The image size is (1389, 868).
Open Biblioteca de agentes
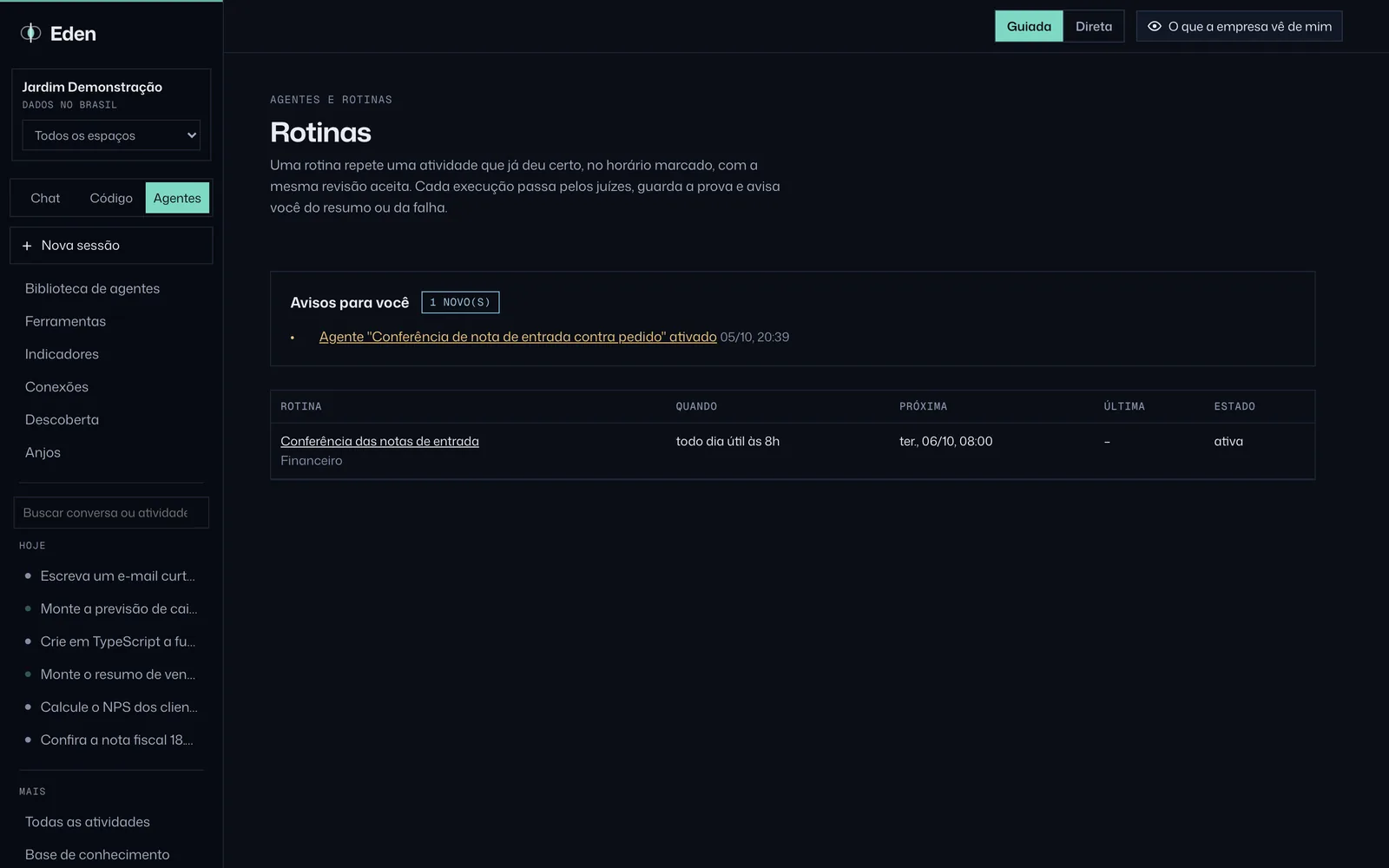pyautogui.click(x=92, y=288)
